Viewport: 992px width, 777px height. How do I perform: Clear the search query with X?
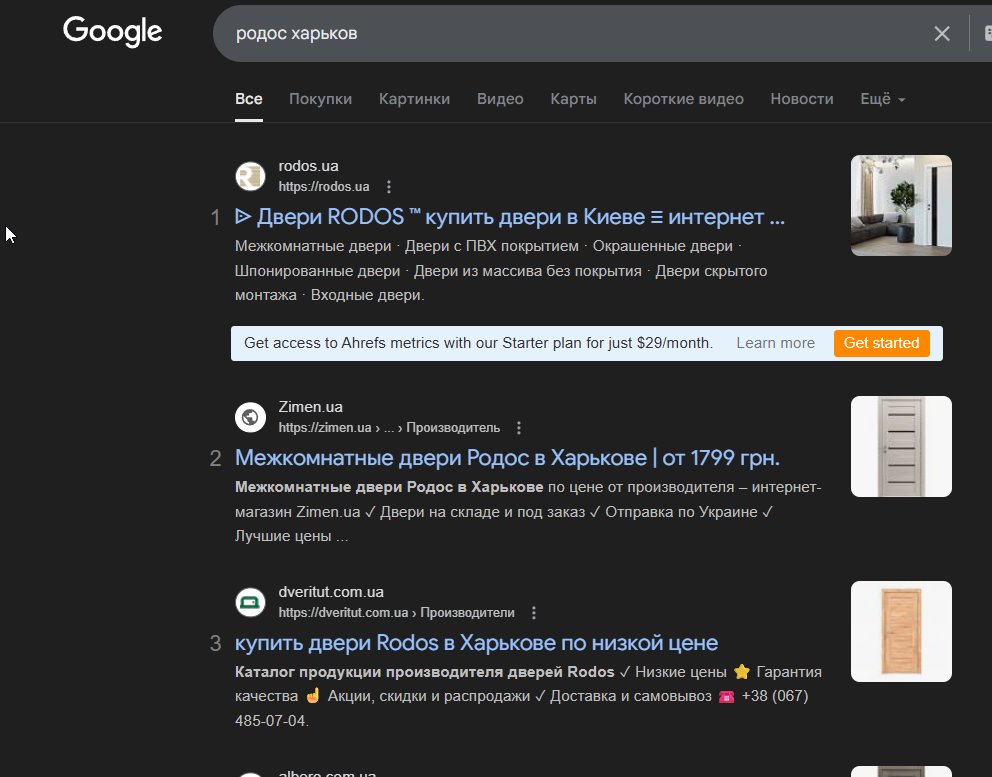[x=942, y=34]
